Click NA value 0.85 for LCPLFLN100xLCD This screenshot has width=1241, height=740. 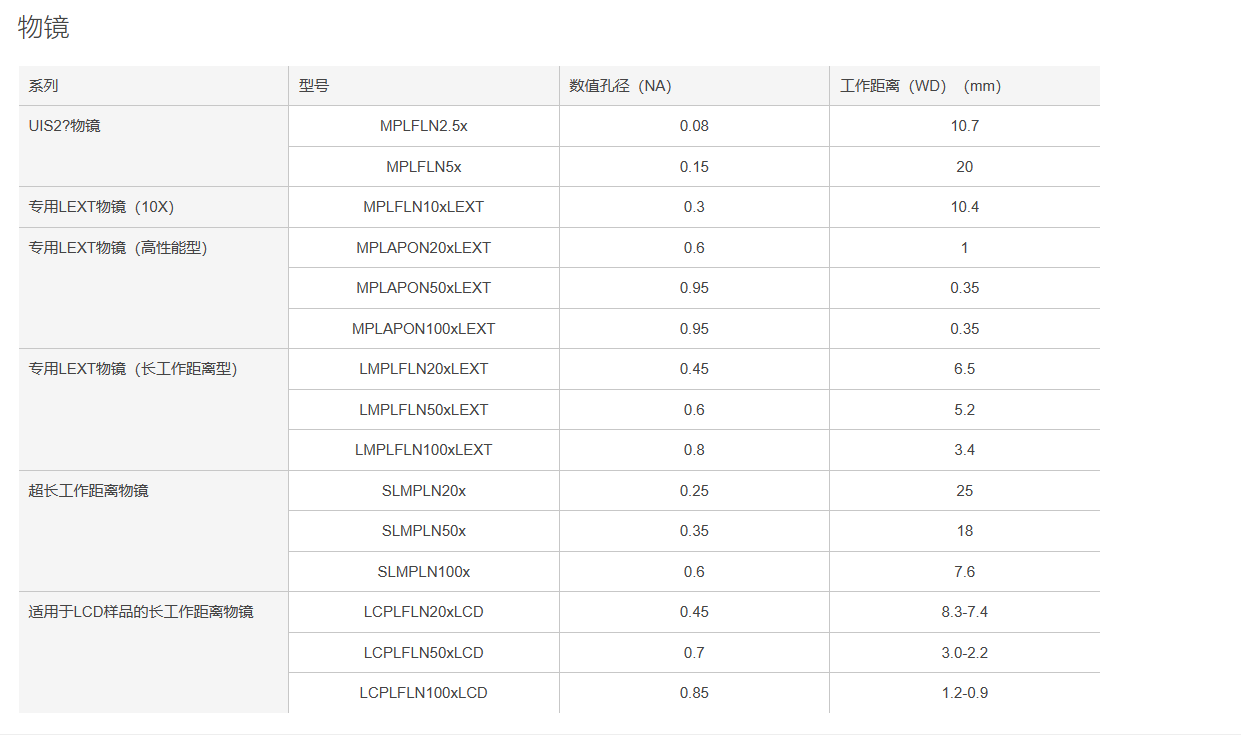click(x=694, y=693)
